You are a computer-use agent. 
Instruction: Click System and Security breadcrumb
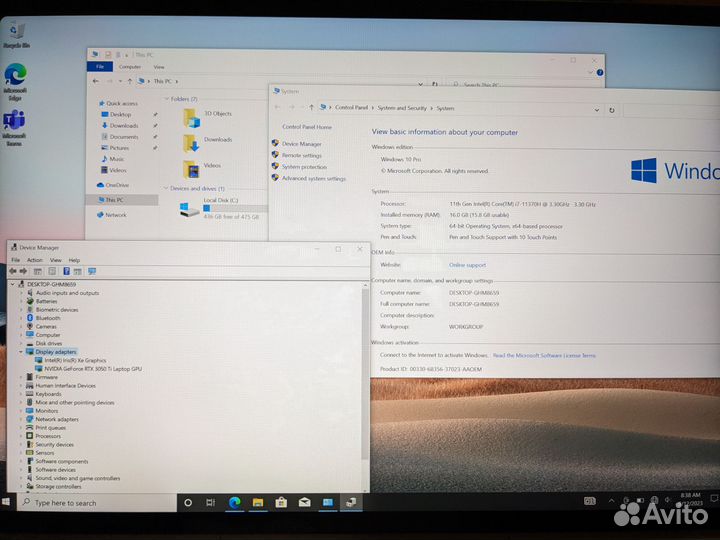click(x=402, y=108)
